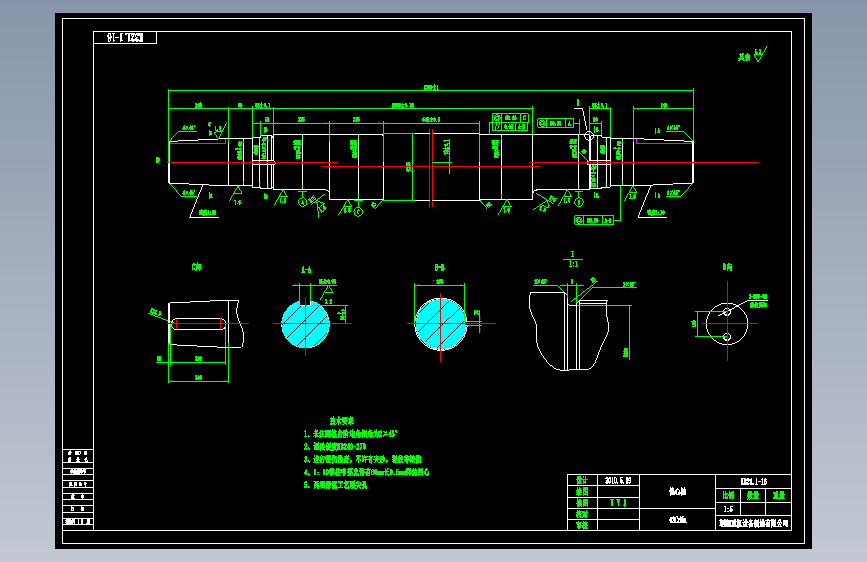The image size is (867, 562).
Task: Click the A-A cyan hatched section circle
Action: pyautogui.click(x=305, y=324)
